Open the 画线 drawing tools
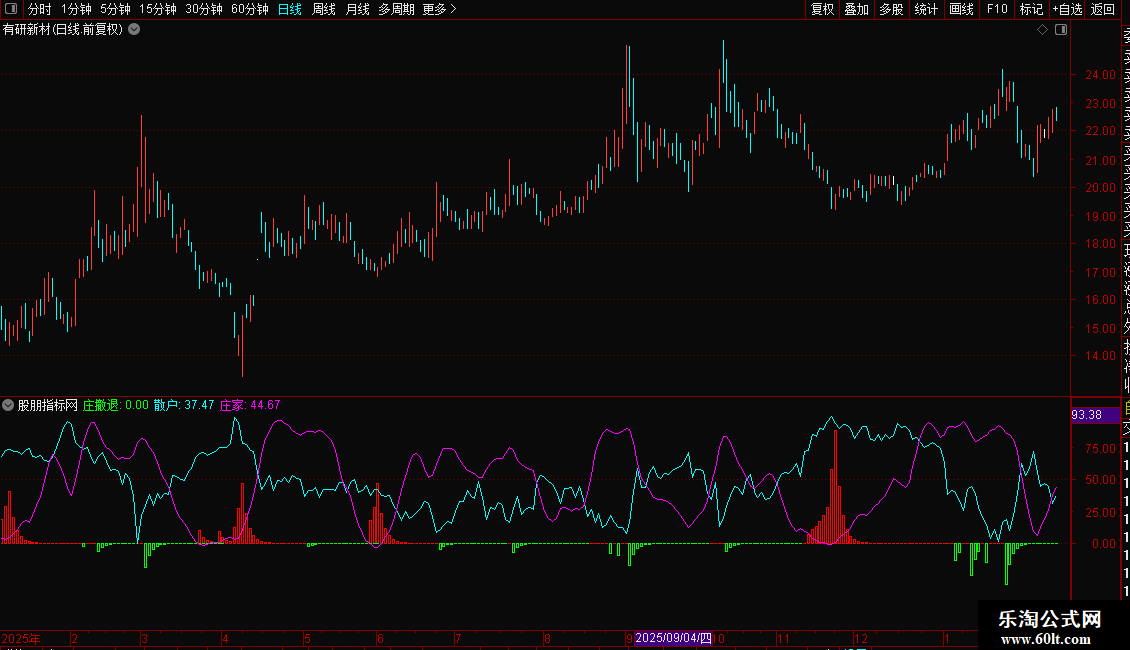The width and height of the screenshot is (1130, 650). point(961,9)
